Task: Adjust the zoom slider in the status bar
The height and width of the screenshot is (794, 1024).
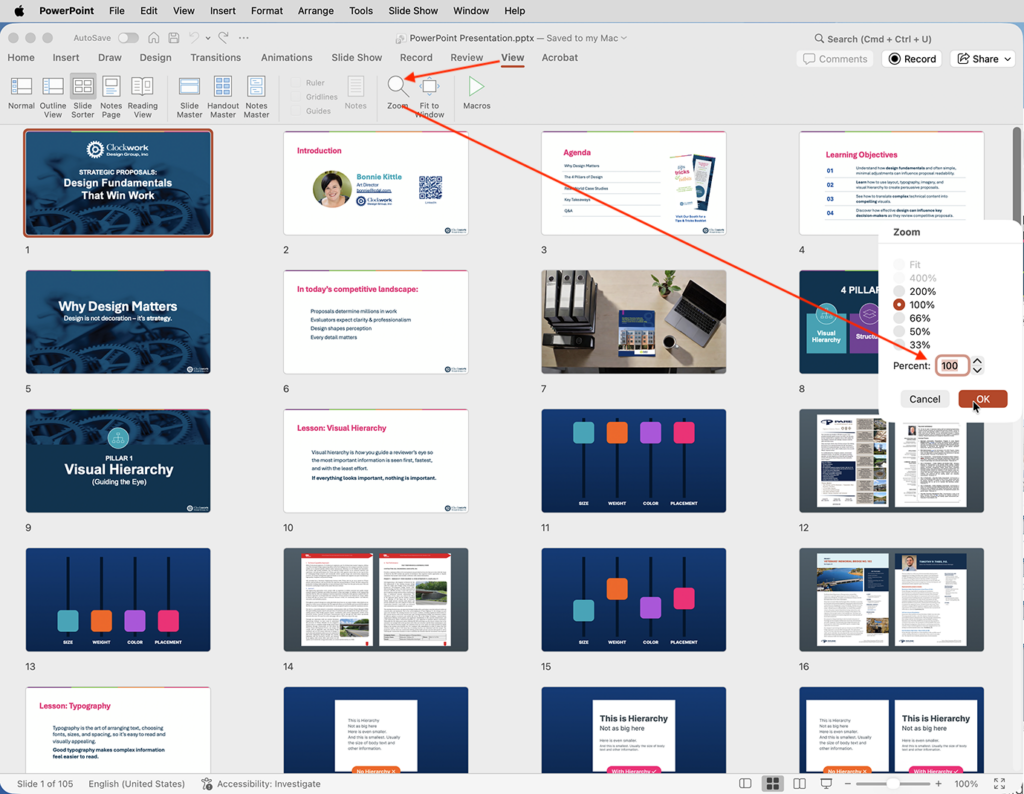Action: click(893, 784)
